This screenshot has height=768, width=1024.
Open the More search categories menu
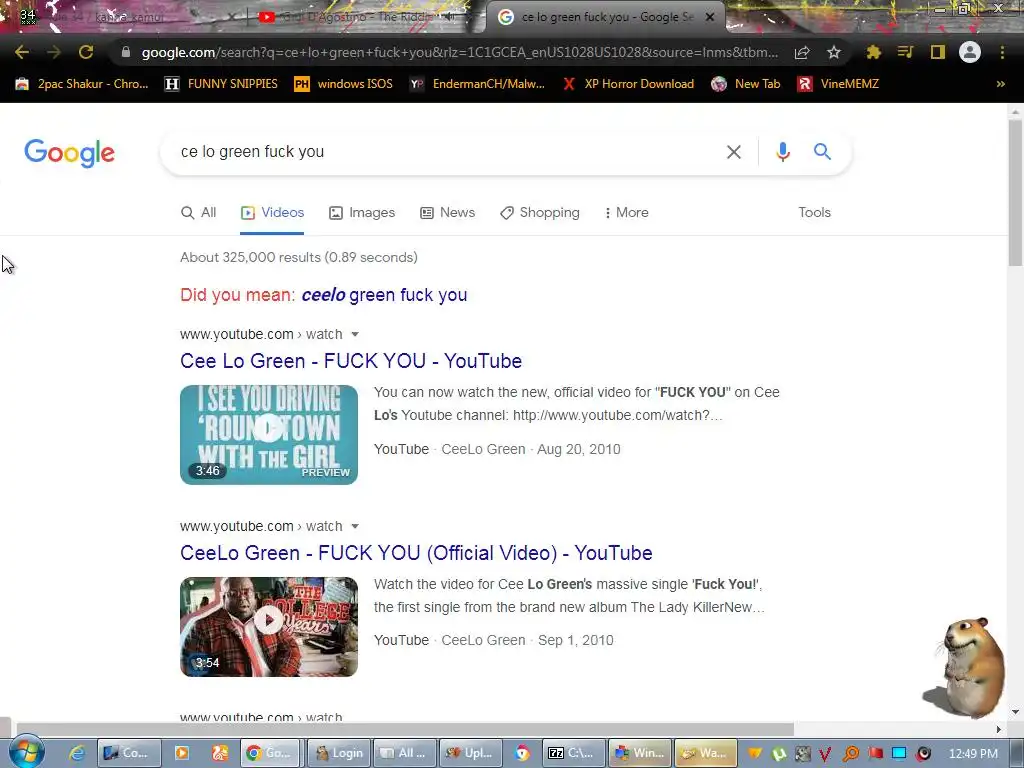[x=626, y=212]
